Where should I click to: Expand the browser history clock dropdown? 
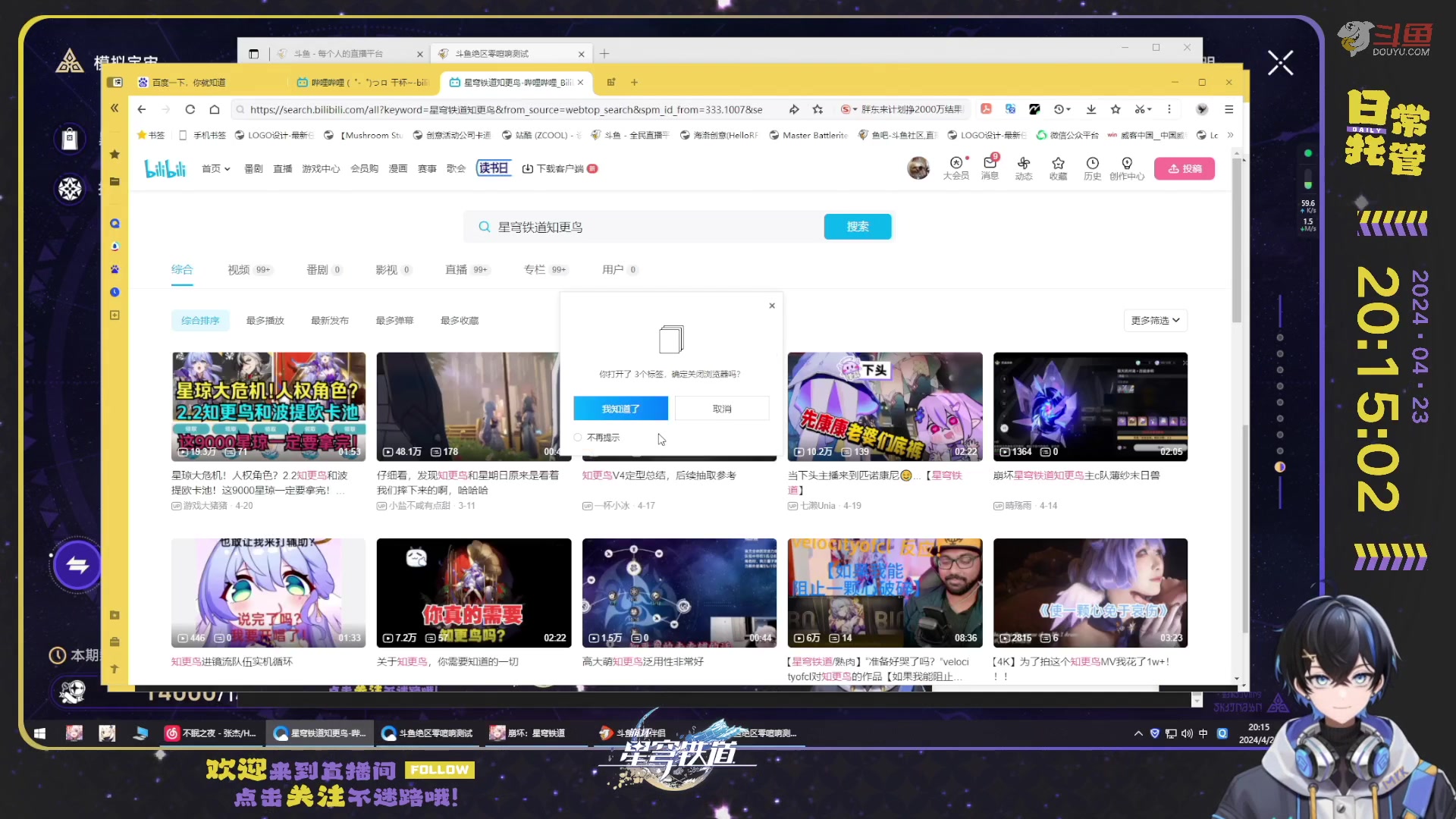[1062, 109]
